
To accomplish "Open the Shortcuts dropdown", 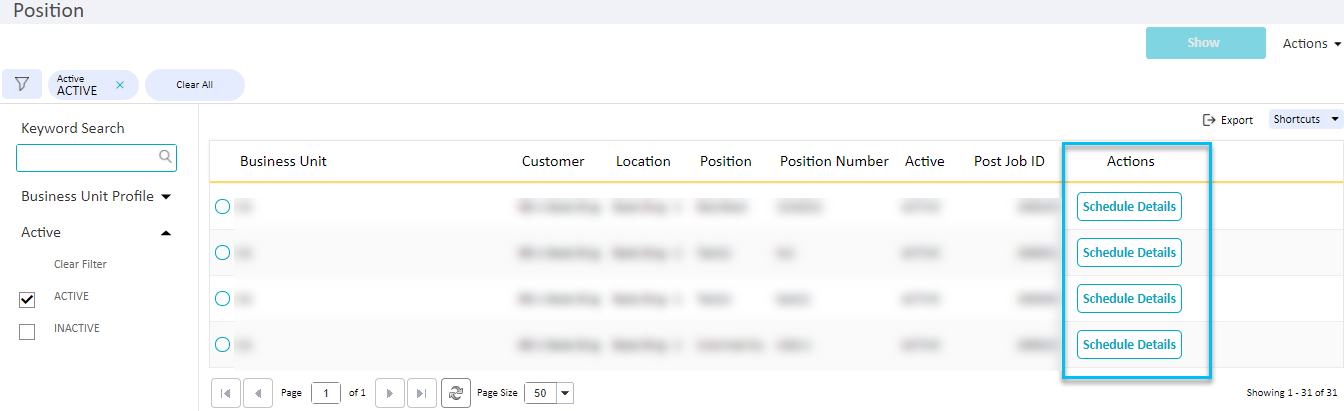I will [1306, 119].
